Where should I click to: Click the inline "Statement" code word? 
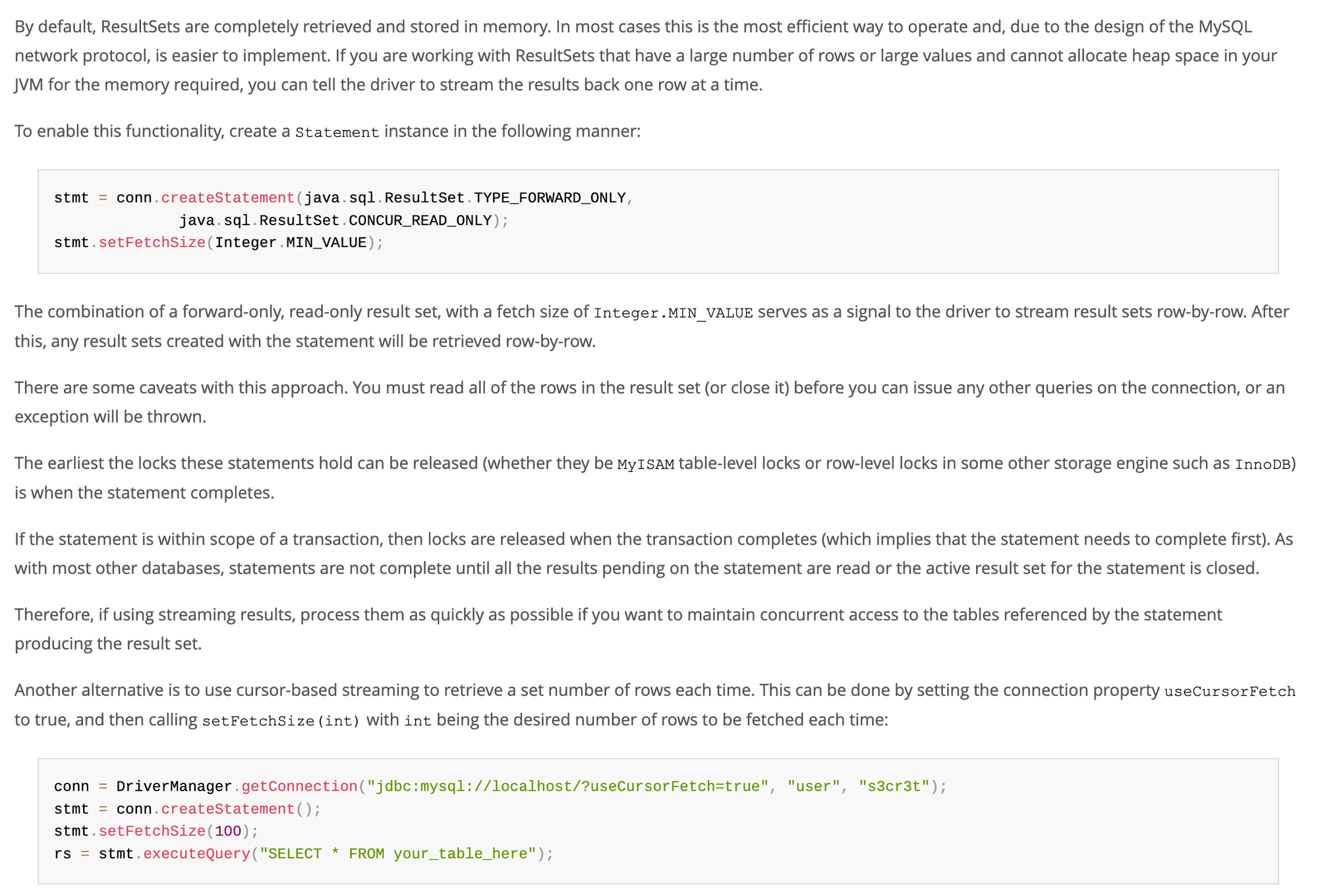pos(337,132)
